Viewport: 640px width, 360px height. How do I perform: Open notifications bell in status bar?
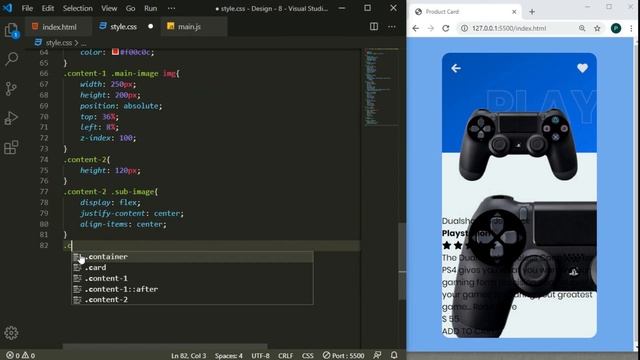[394, 355]
